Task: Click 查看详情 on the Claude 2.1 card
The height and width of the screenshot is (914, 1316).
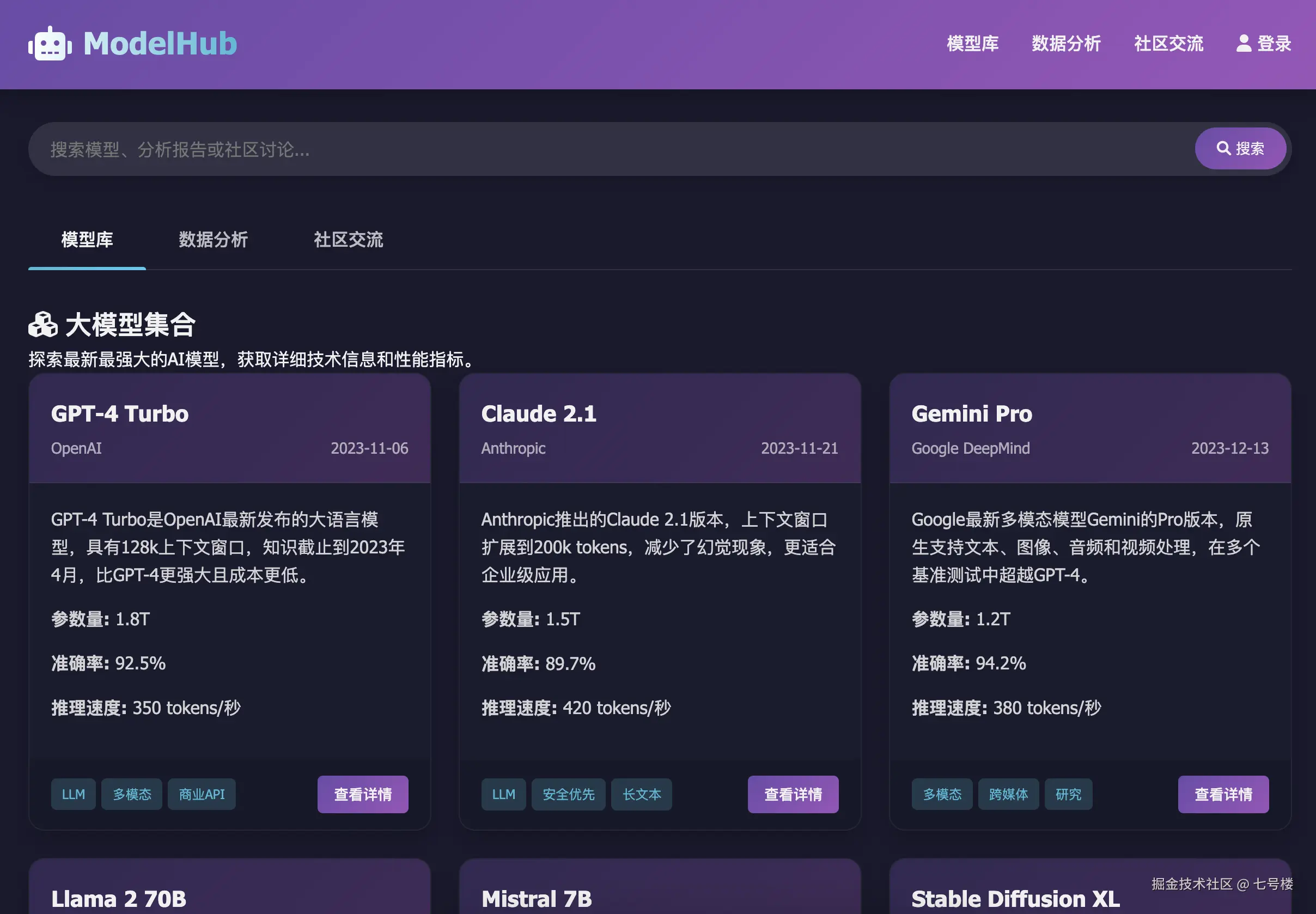Action: coord(793,794)
